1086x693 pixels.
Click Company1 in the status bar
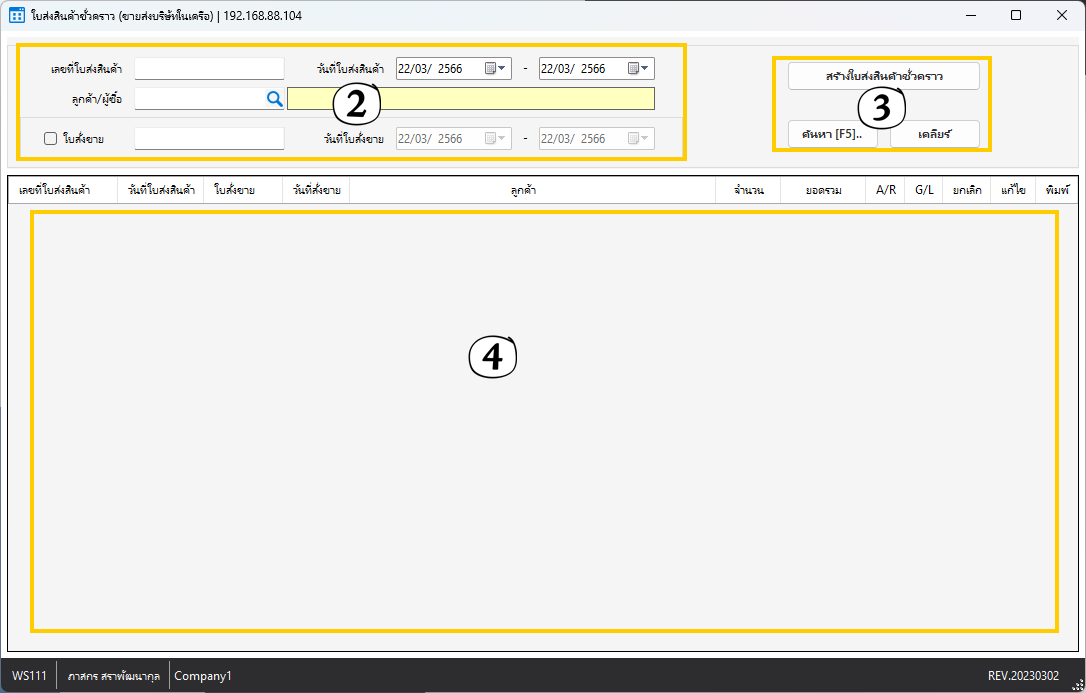pyautogui.click(x=203, y=676)
